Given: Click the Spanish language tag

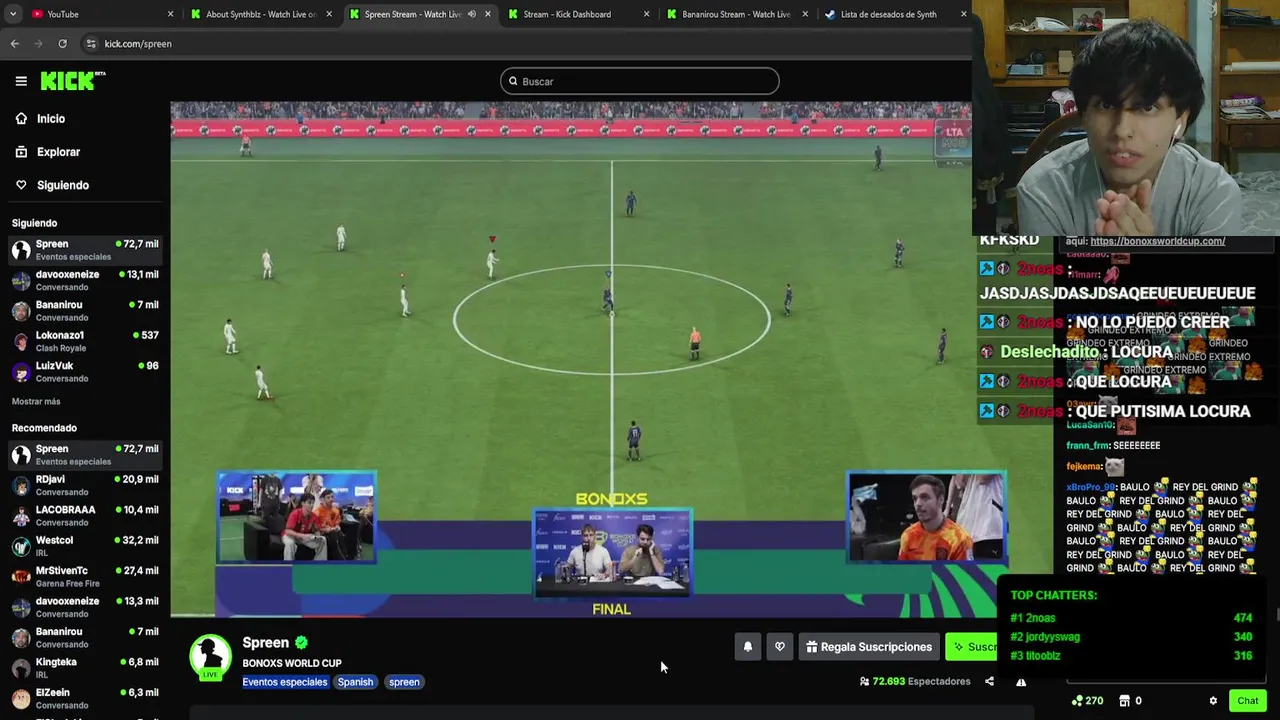Looking at the screenshot, I should click(x=355, y=682).
